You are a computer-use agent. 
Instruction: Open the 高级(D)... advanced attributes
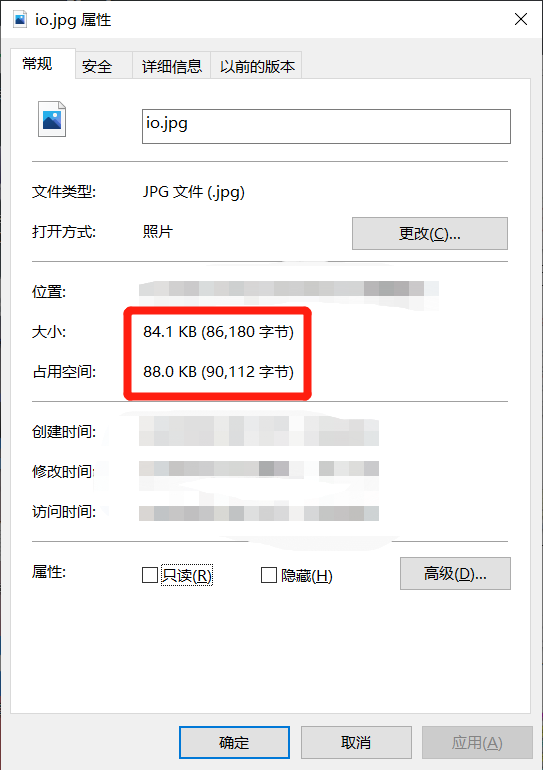(455, 573)
